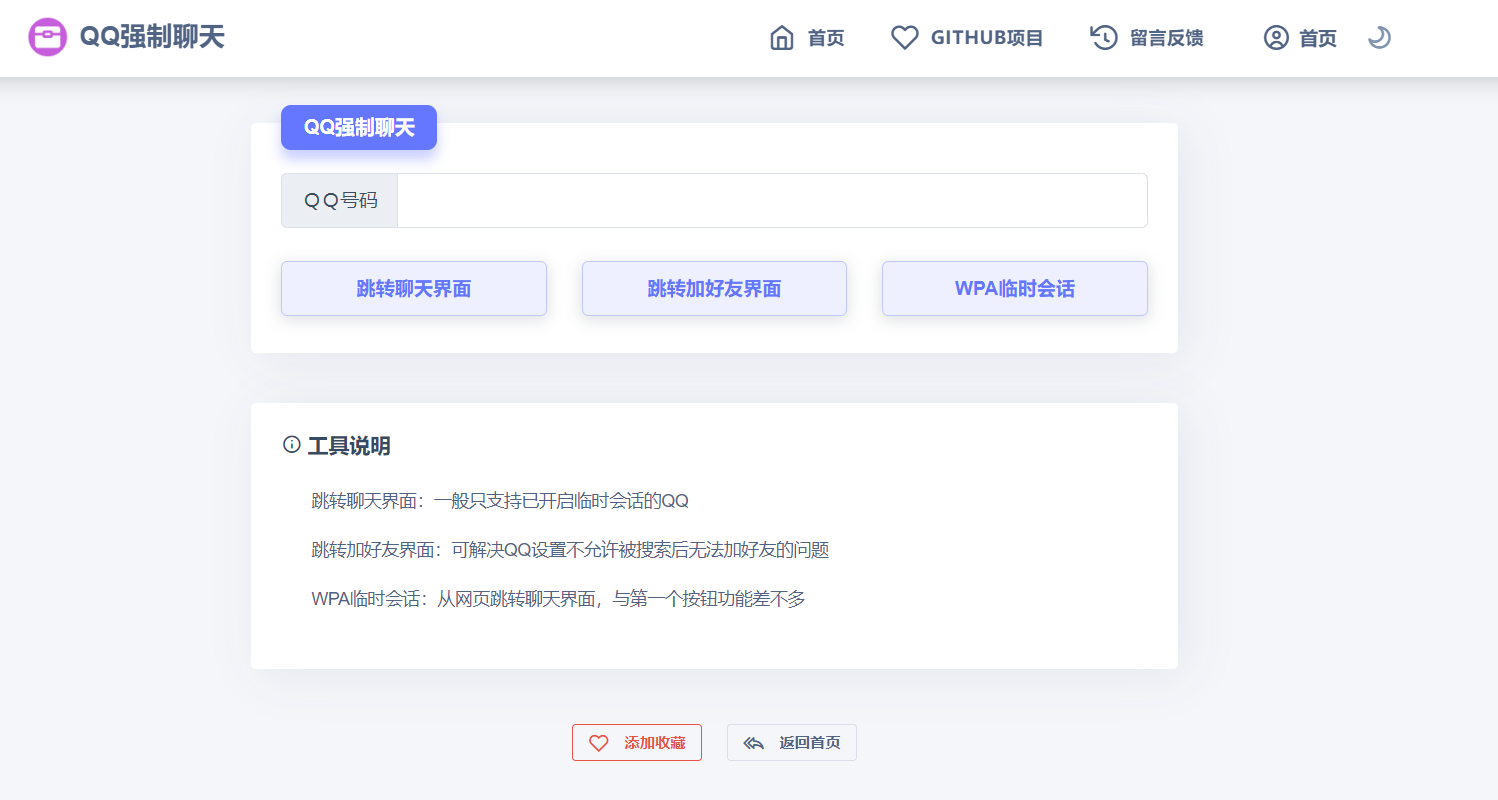The image size is (1498, 800).
Task: Click the clock icon next to 留言反馈
Action: (x=1103, y=37)
